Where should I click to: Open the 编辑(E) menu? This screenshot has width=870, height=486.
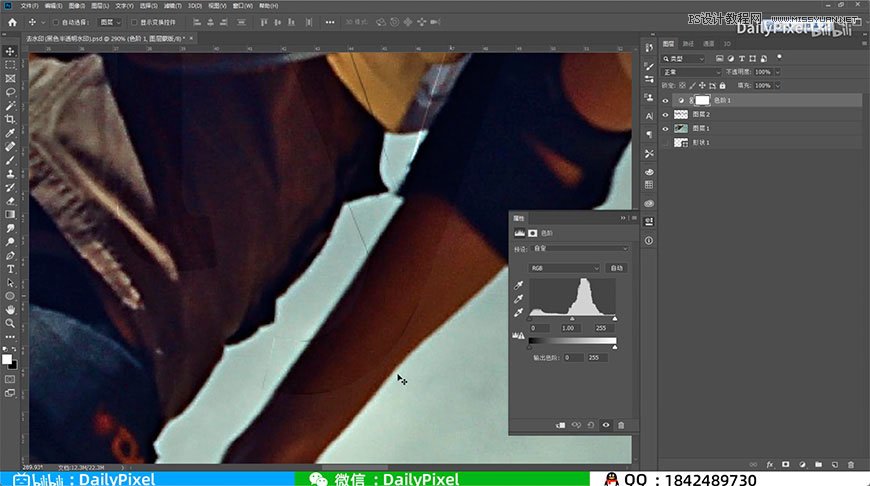[x=53, y=6]
